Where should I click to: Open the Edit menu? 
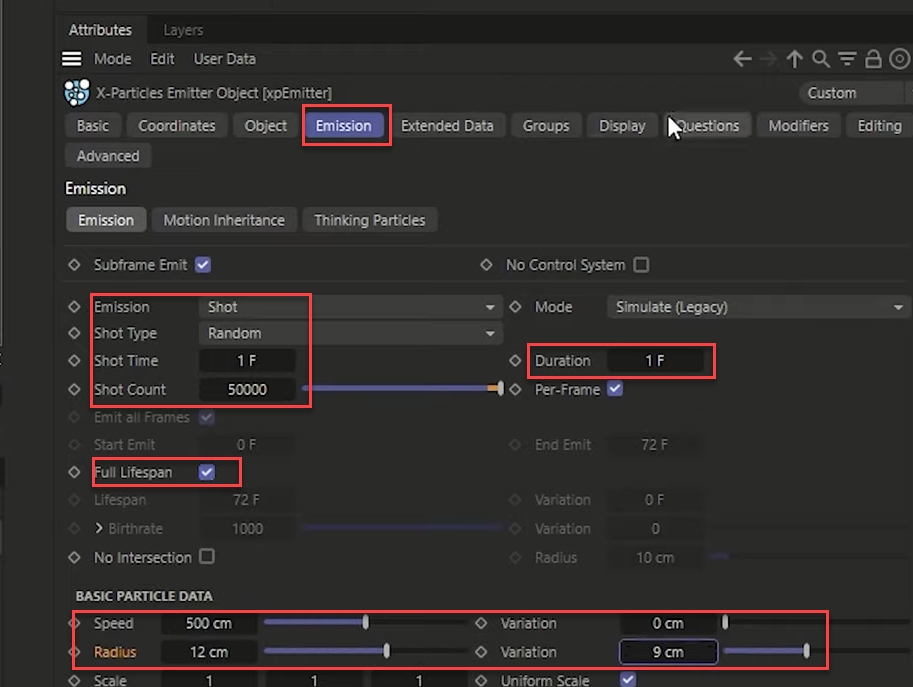[x=162, y=59]
